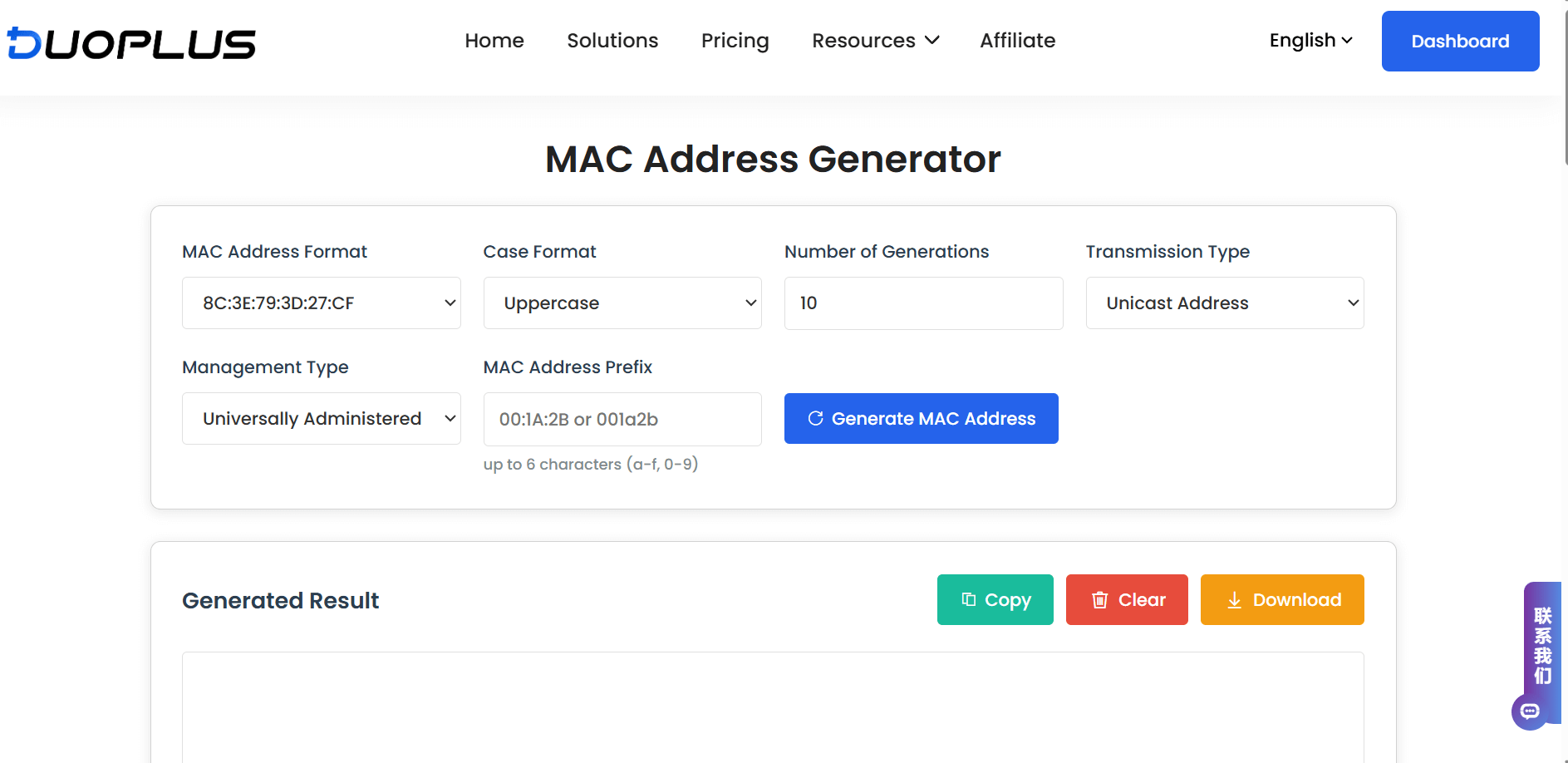The width and height of the screenshot is (1568, 763).
Task: Click the MAC Address Prefix input
Action: (622, 420)
